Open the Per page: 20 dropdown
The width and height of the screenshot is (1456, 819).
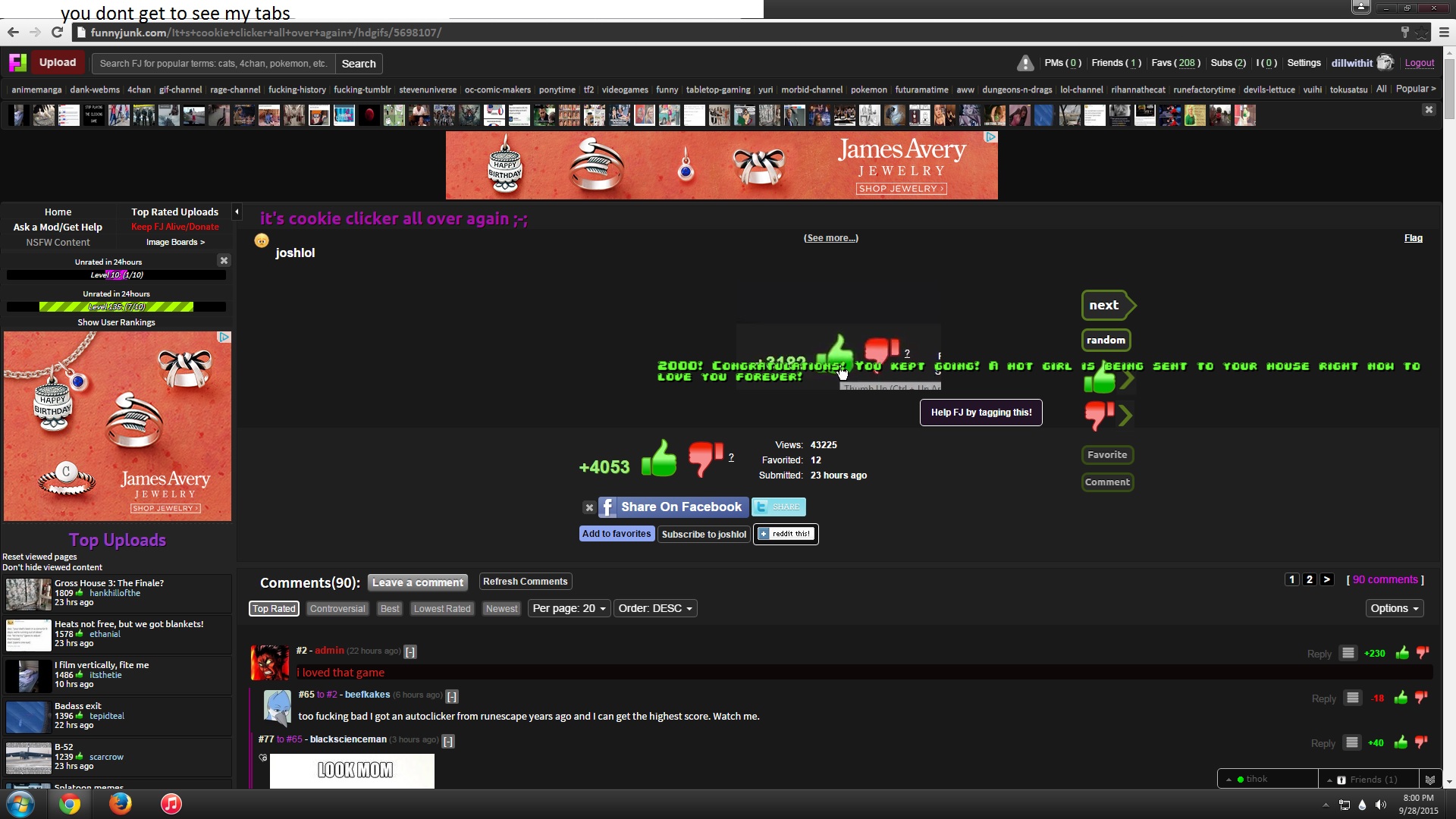tap(569, 609)
